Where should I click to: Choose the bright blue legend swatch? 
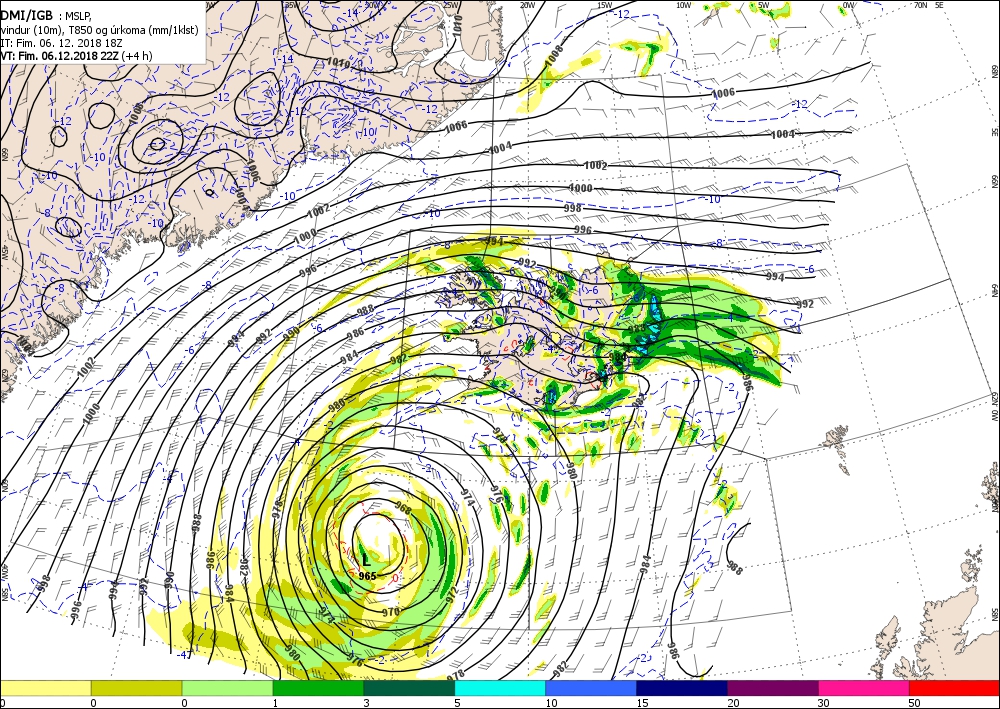point(591,688)
